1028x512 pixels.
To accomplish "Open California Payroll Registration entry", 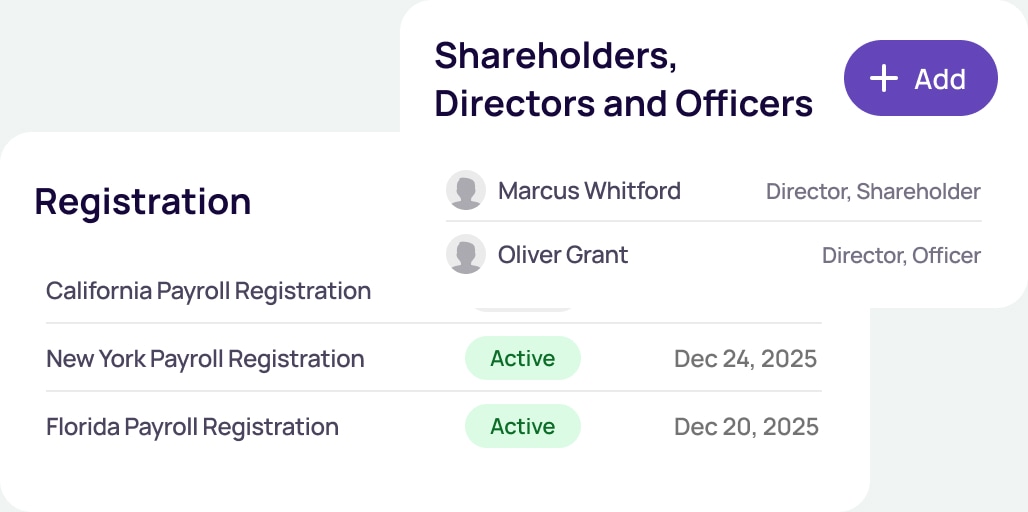I will tap(208, 291).
